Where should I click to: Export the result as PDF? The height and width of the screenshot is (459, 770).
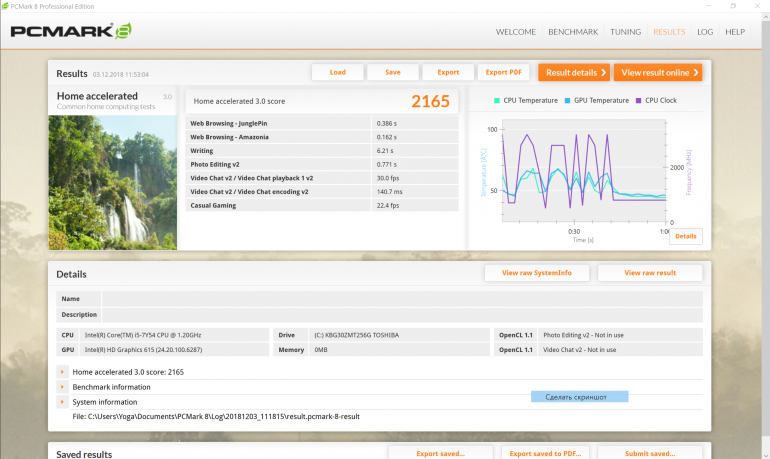[x=504, y=72]
